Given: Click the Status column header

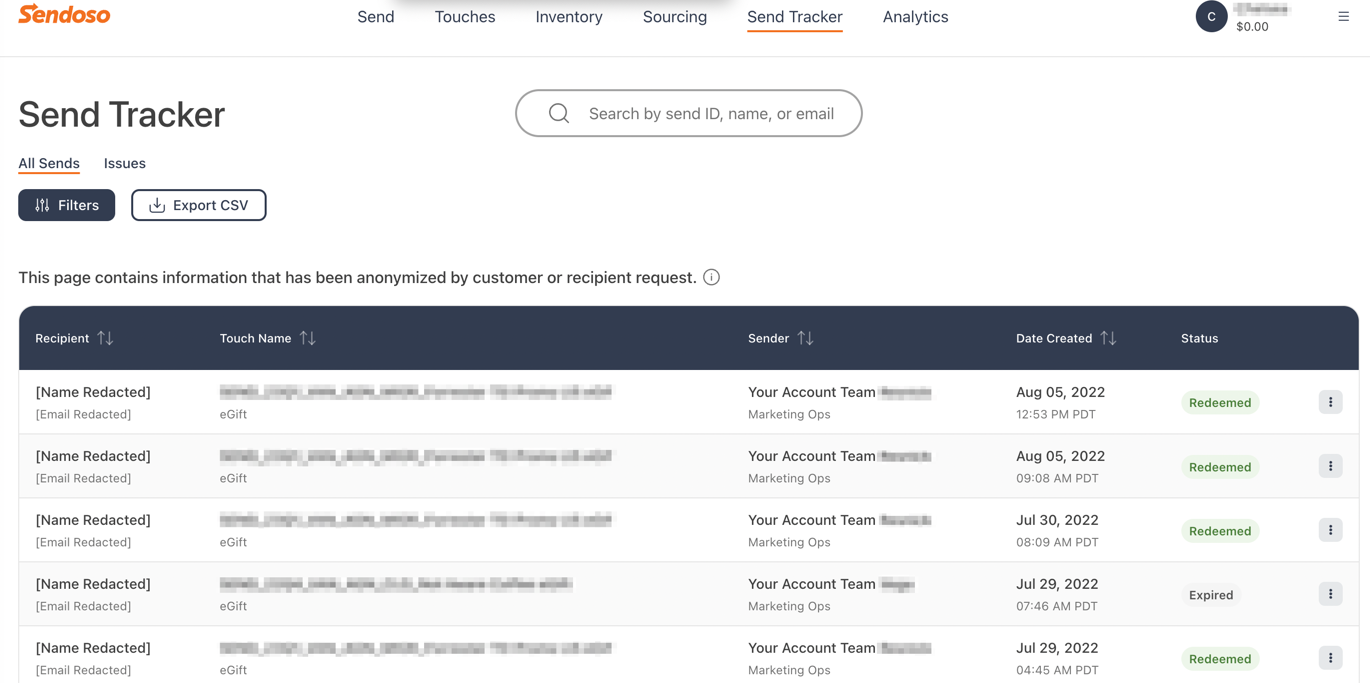Looking at the screenshot, I should 1200,338.
